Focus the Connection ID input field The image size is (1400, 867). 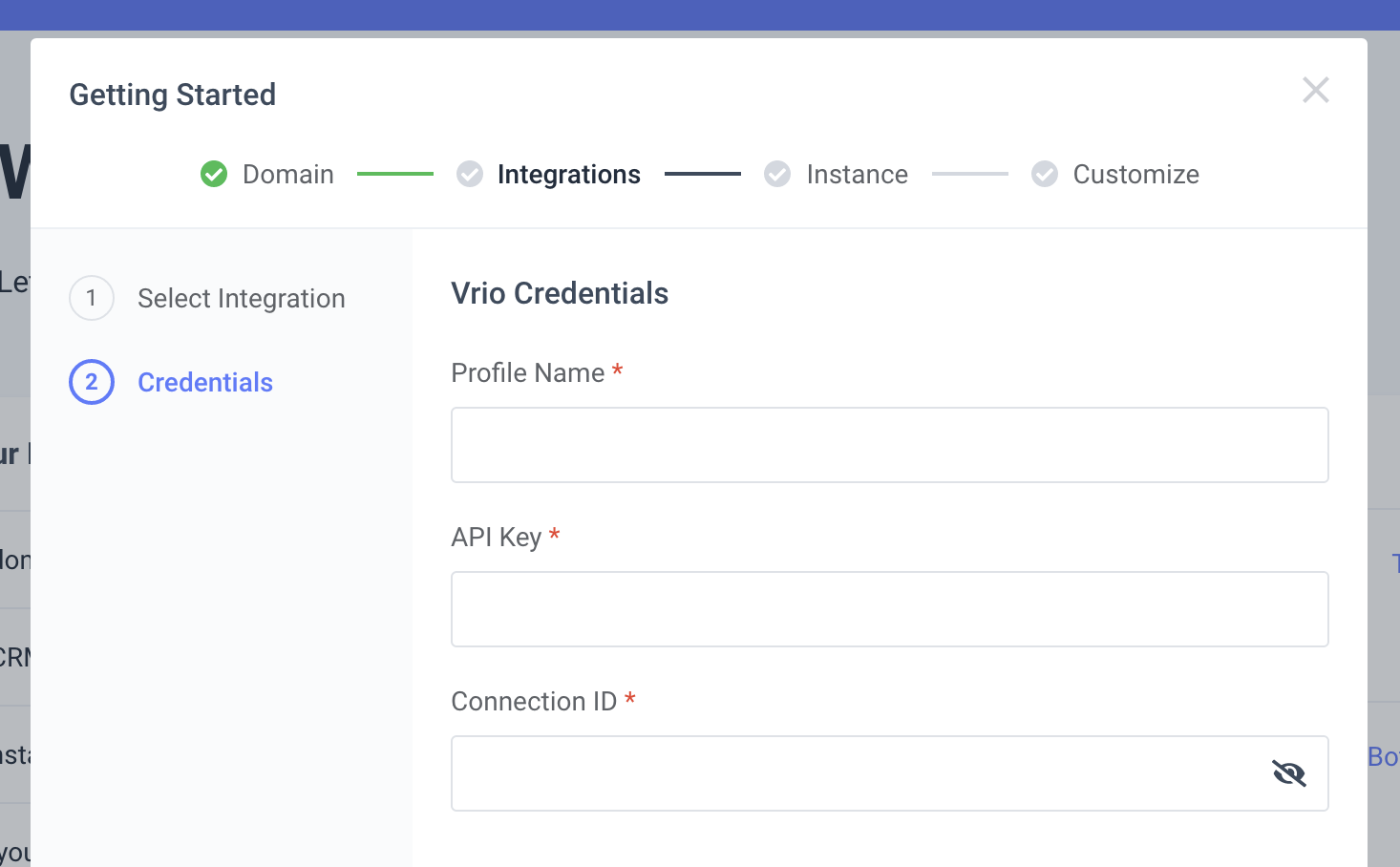pos(890,773)
